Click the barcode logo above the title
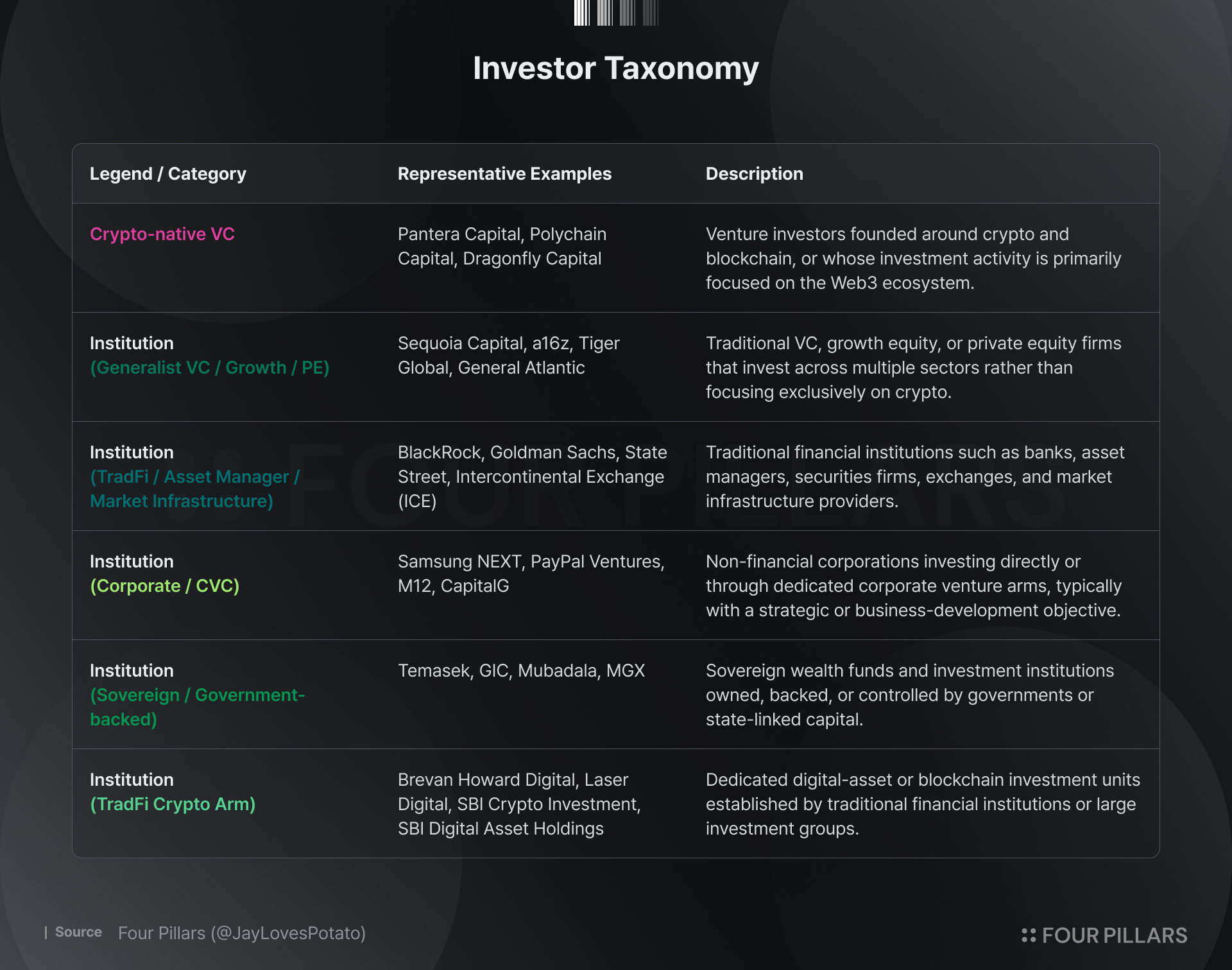The width and height of the screenshot is (1232, 970). tap(616, 12)
